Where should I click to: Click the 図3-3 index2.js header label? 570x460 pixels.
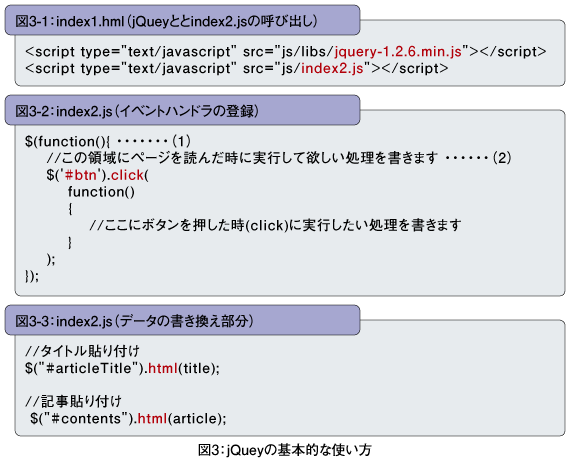pos(135,321)
